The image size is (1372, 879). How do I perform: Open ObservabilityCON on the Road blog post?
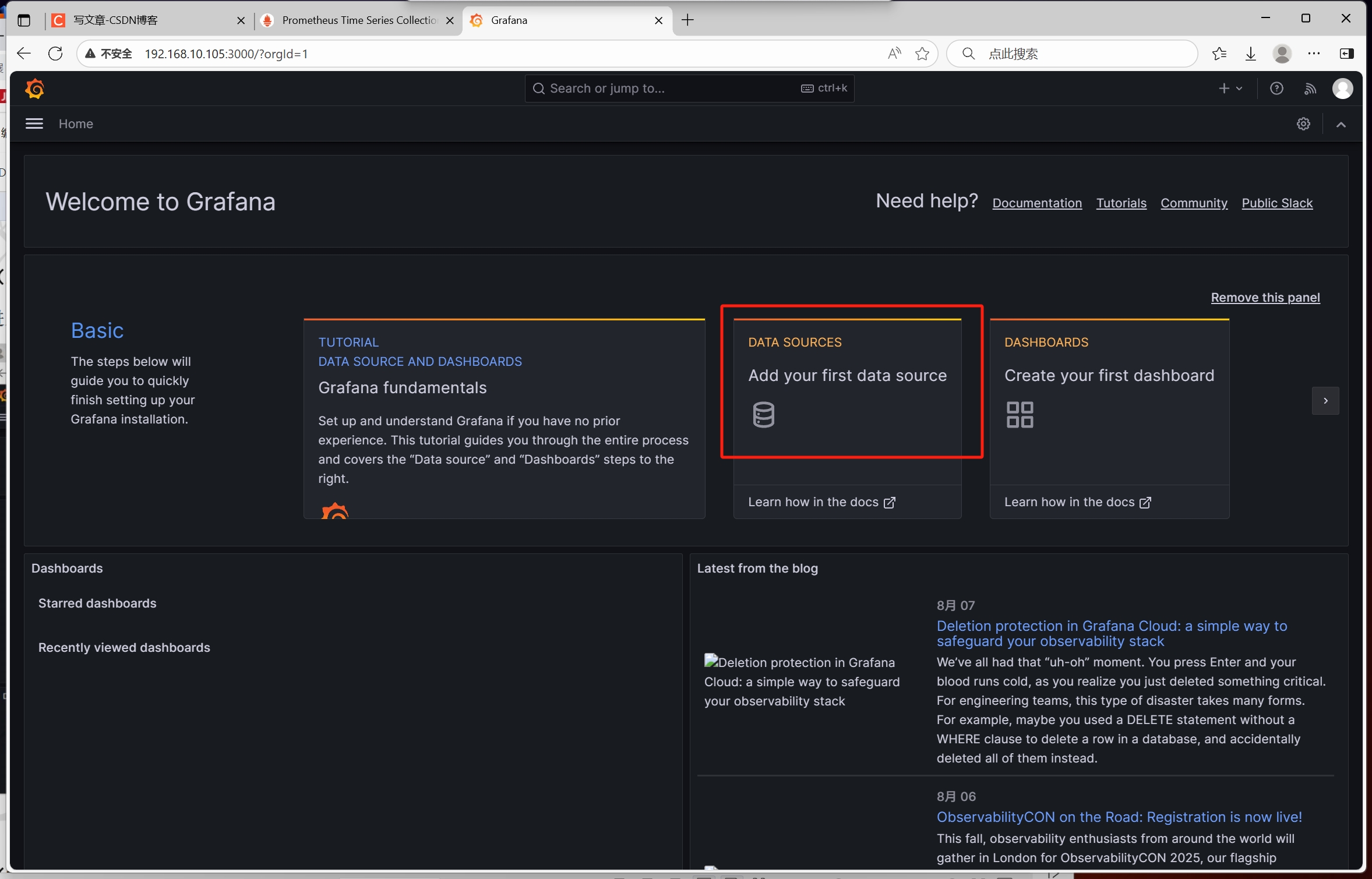1119,817
